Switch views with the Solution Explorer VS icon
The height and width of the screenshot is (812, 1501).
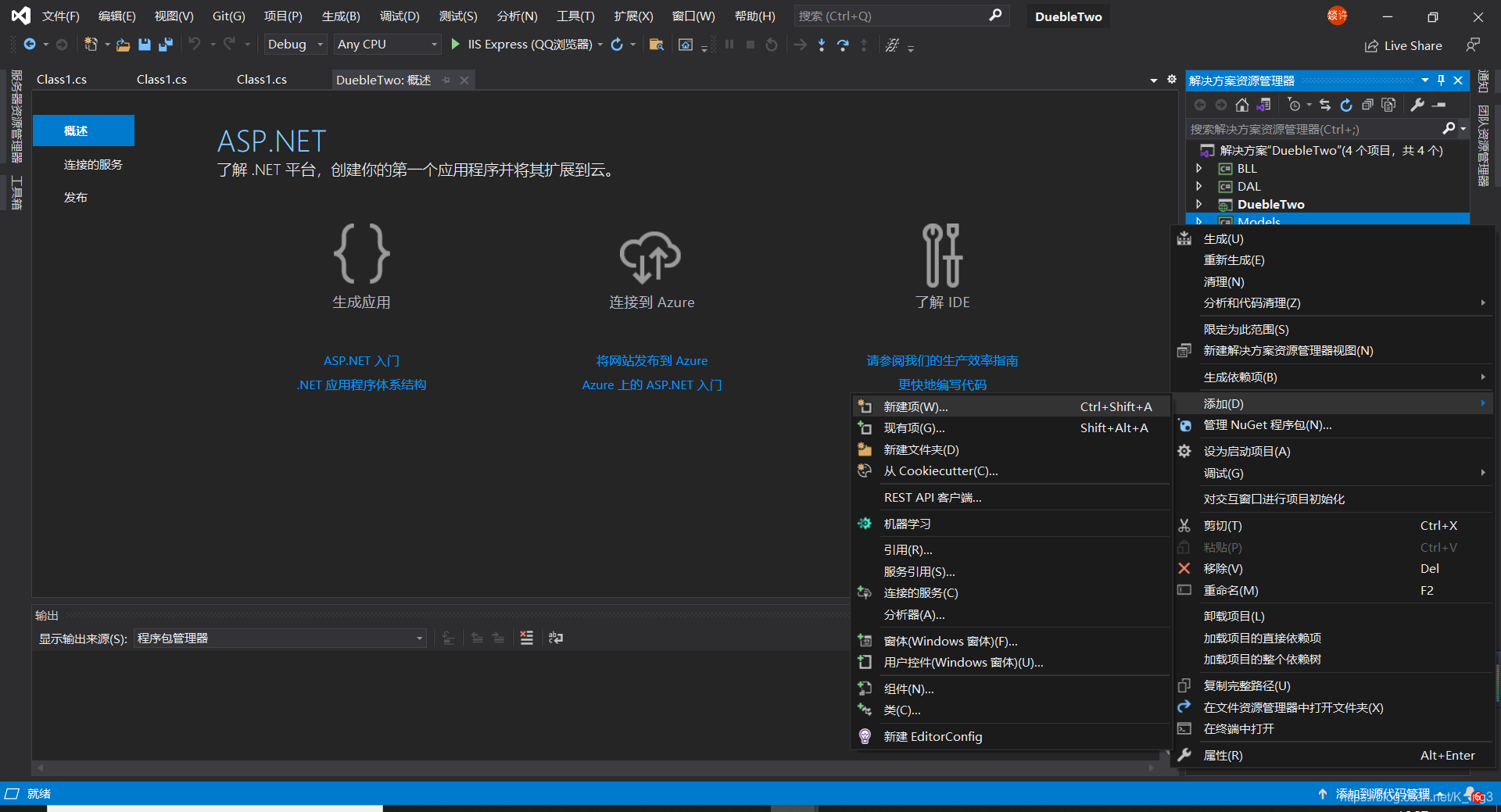[x=1264, y=105]
